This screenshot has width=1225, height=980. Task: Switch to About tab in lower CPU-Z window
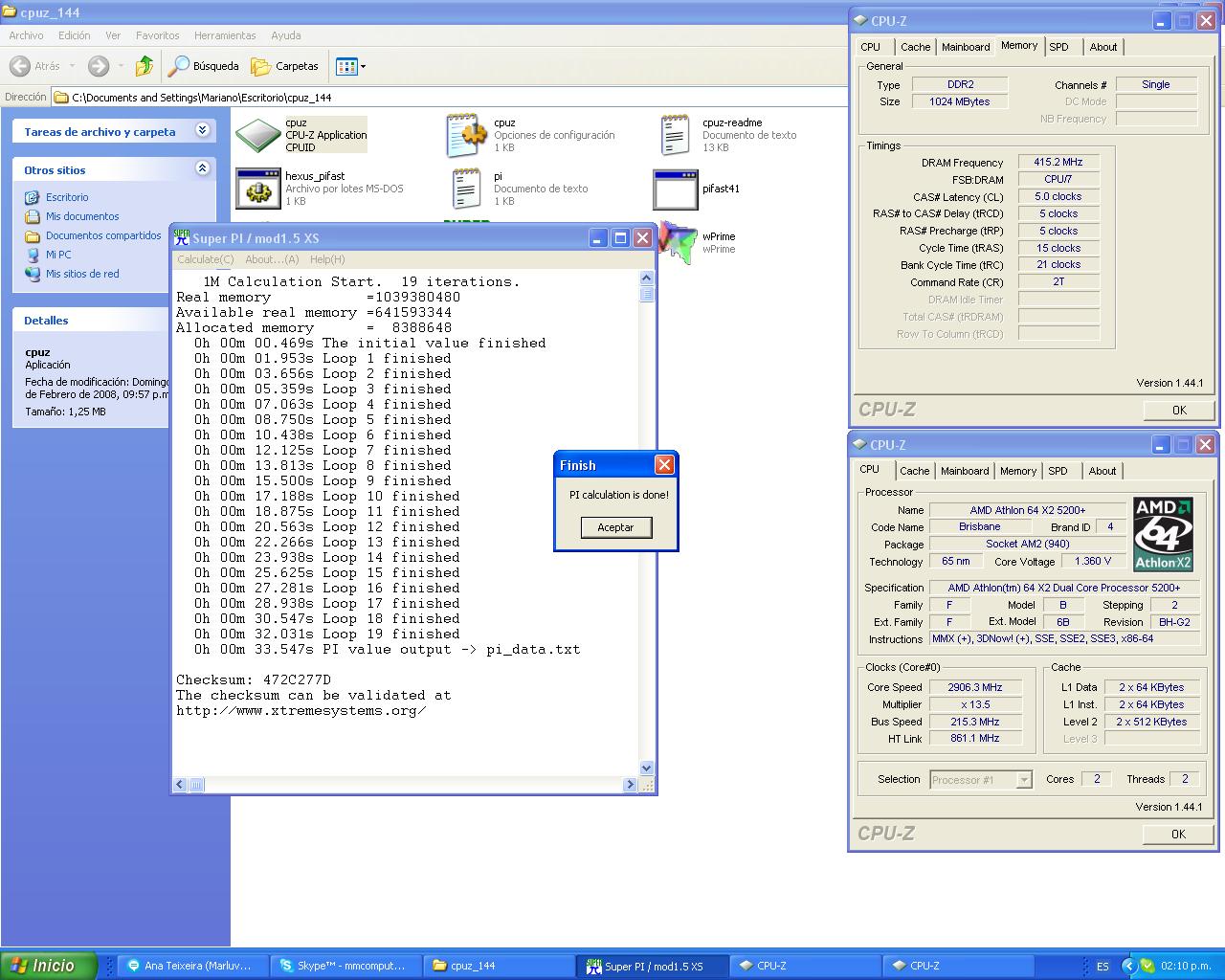pos(1102,471)
